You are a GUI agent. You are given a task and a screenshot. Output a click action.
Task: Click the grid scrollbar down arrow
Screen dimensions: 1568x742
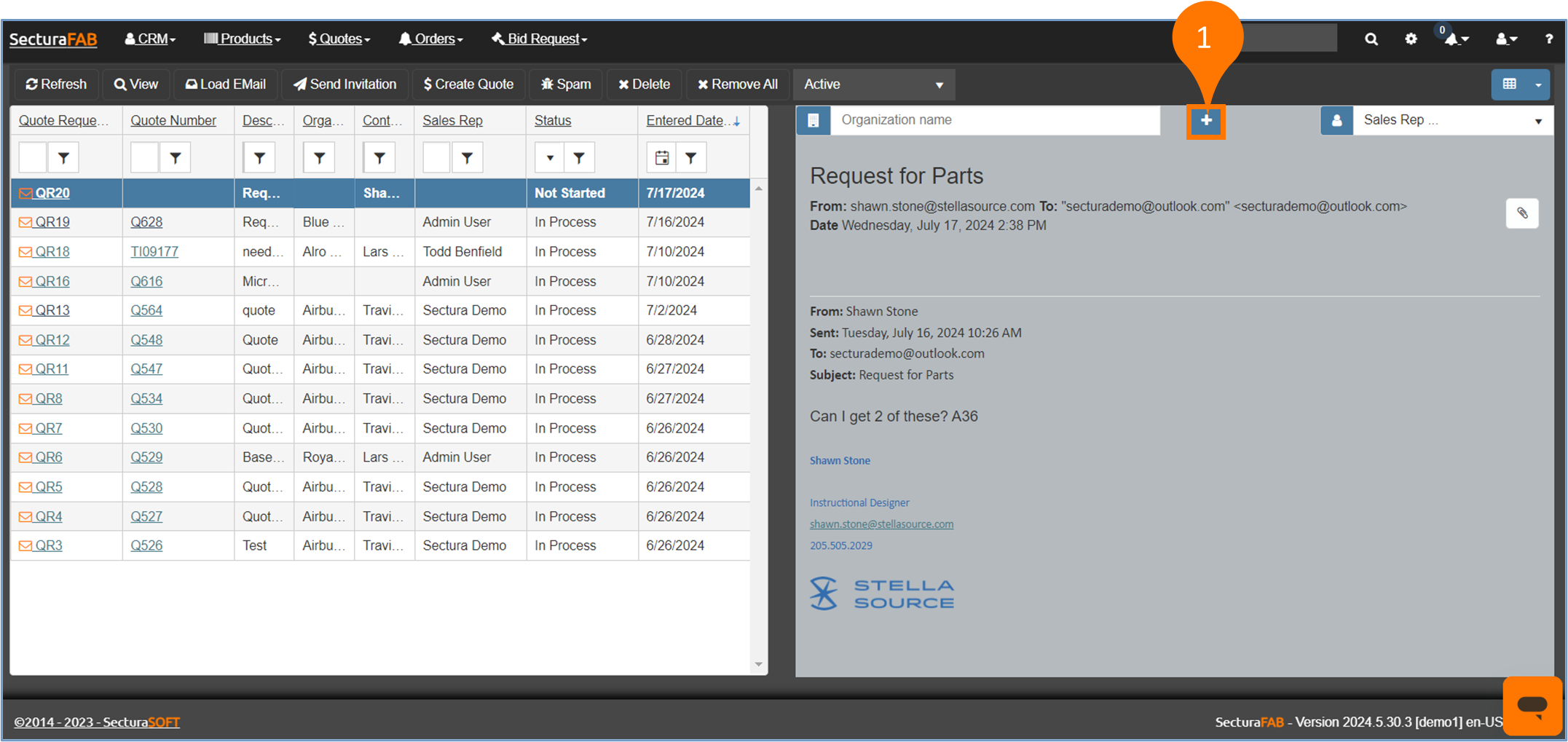coord(759,664)
